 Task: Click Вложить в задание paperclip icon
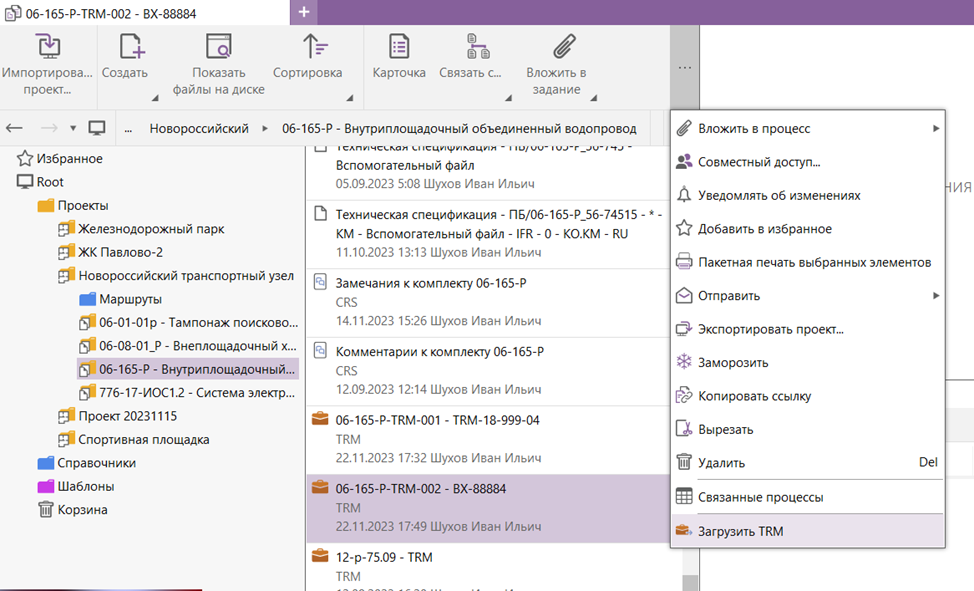click(564, 47)
